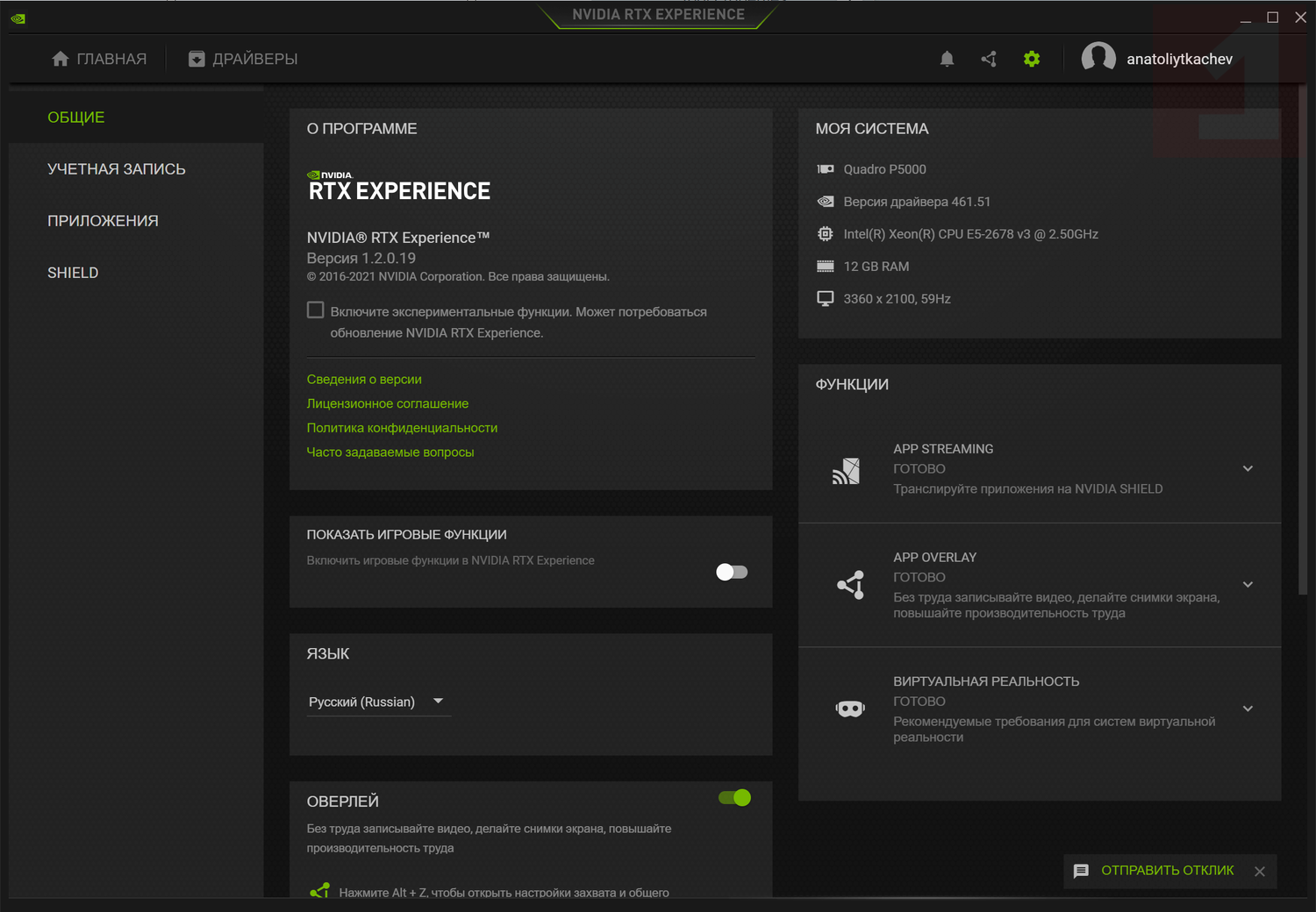Click the driver version NVIDIA eye icon
Screen dimensions: 1316x912
pos(826,202)
